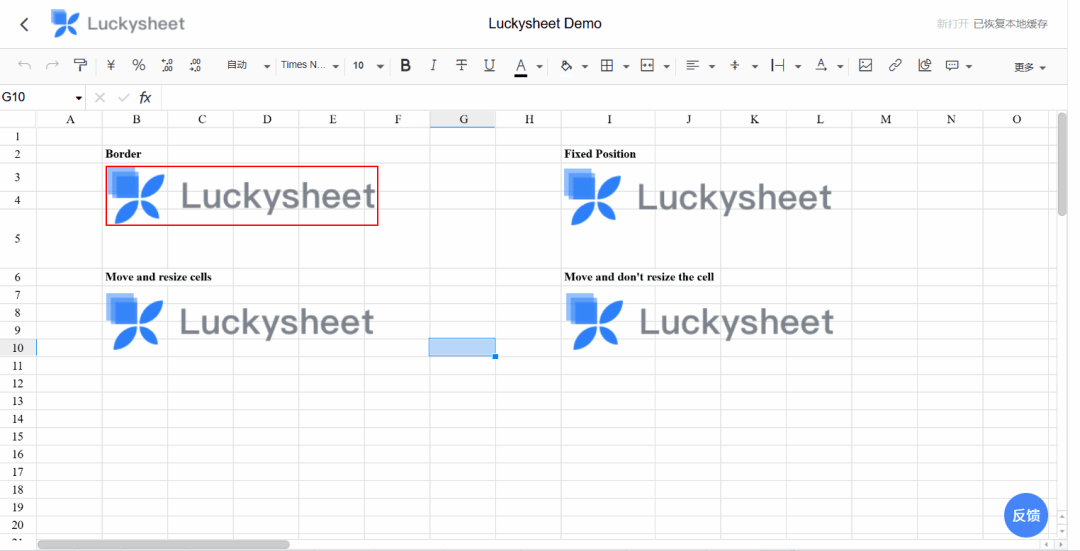This screenshot has width=1080, height=551.
Task: Click vertical align icon
Action: pos(735,65)
